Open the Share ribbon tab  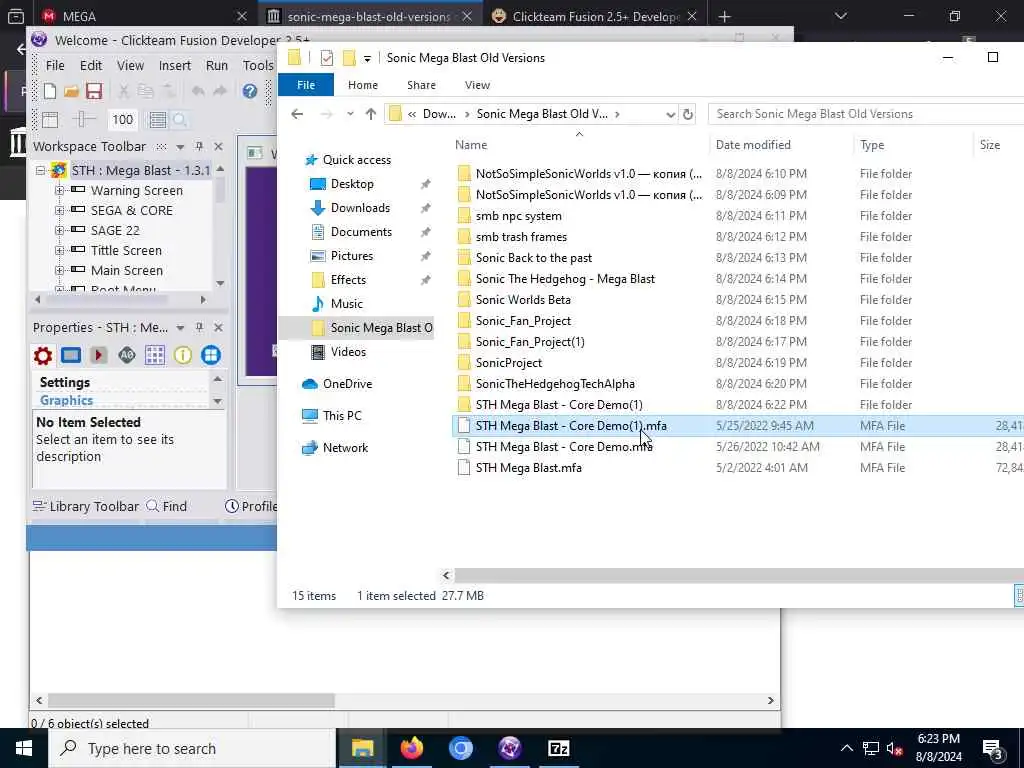point(421,85)
